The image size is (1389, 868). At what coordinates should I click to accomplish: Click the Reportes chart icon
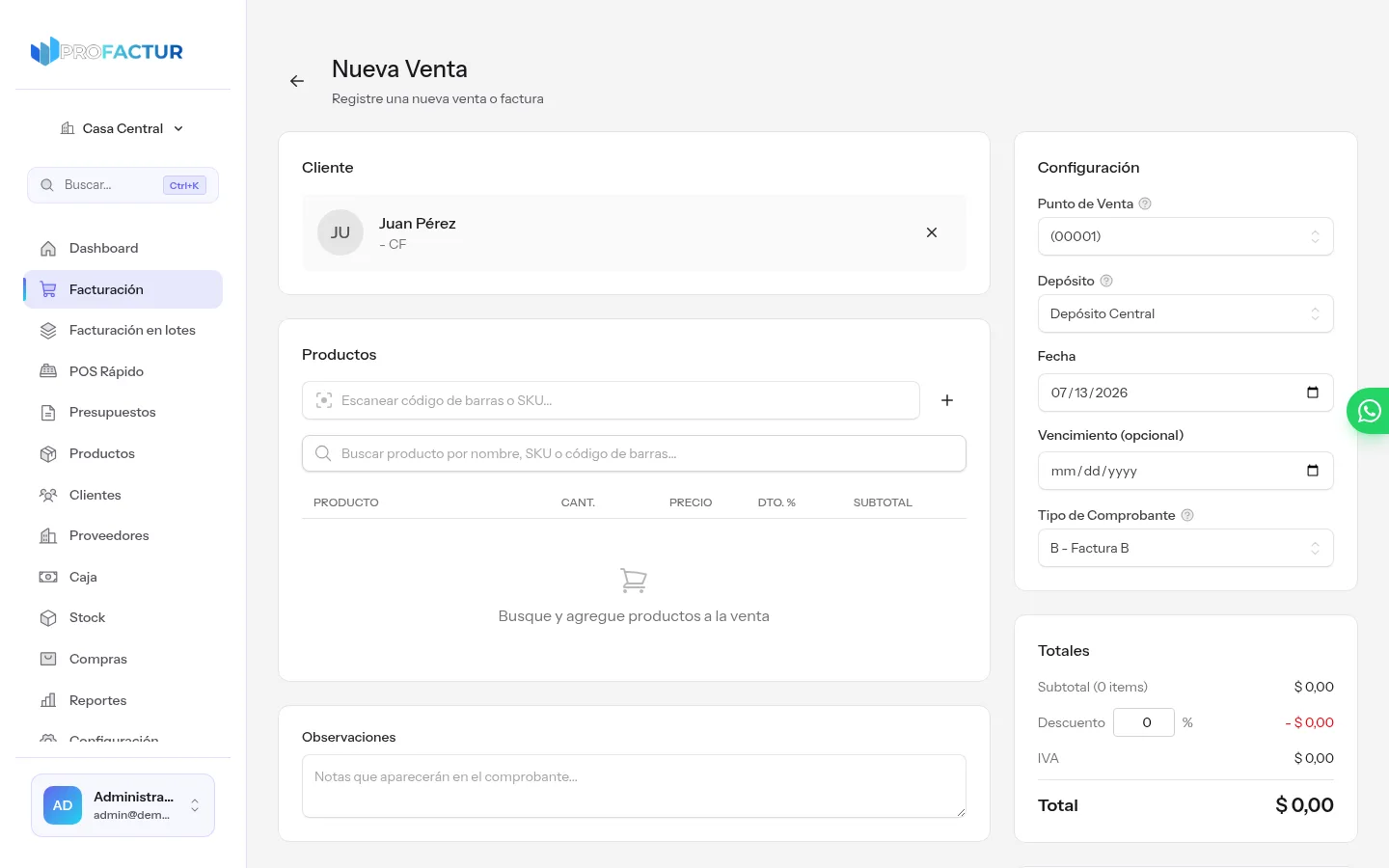(48, 700)
